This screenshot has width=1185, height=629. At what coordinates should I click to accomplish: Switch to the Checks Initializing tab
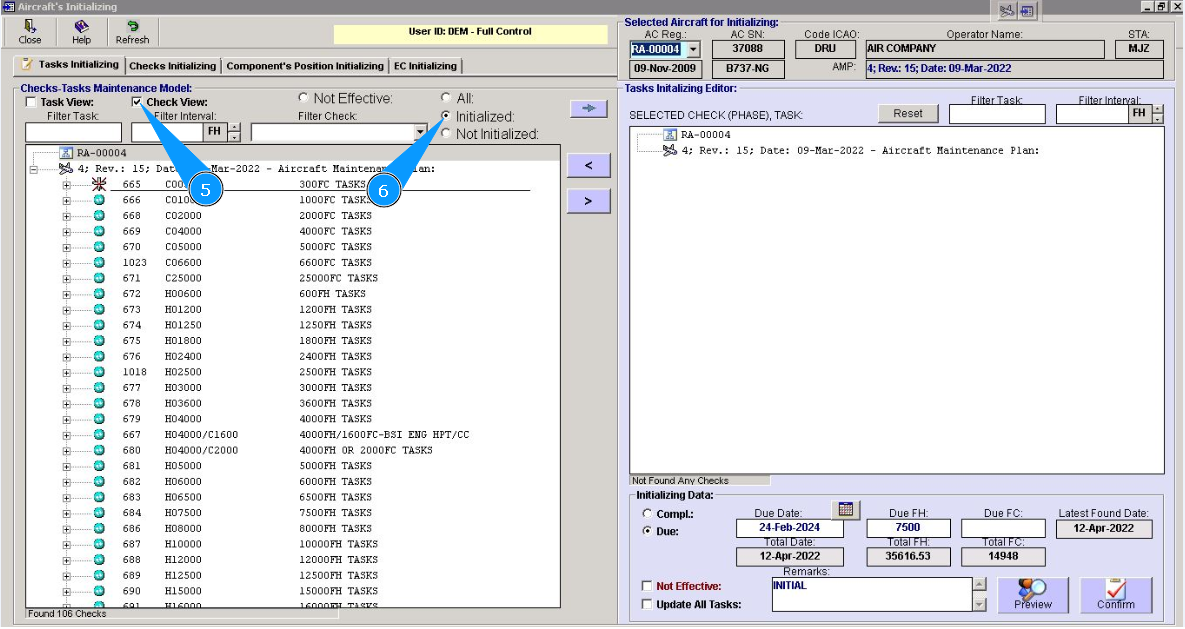172,66
